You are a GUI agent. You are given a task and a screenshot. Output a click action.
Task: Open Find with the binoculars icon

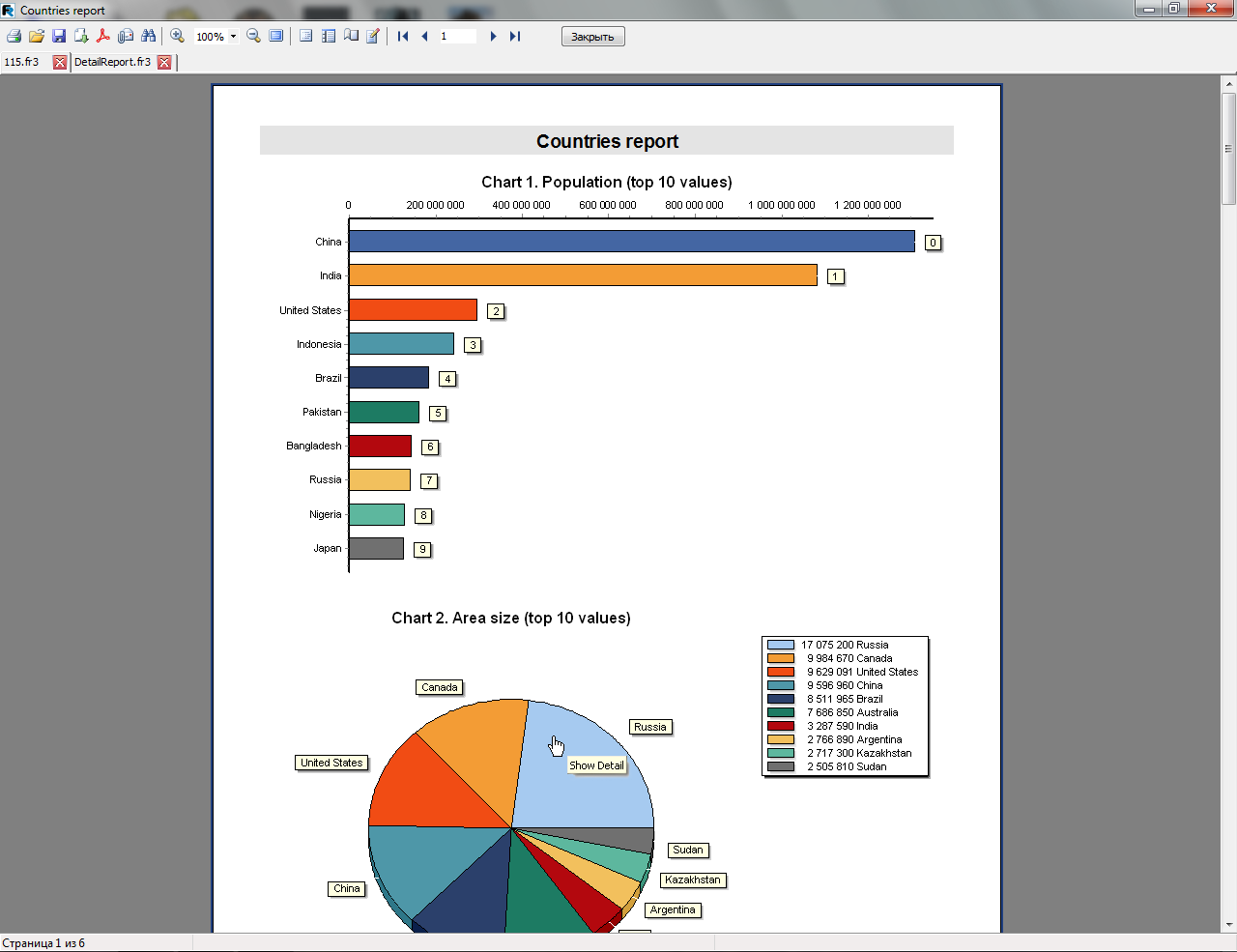pos(148,36)
